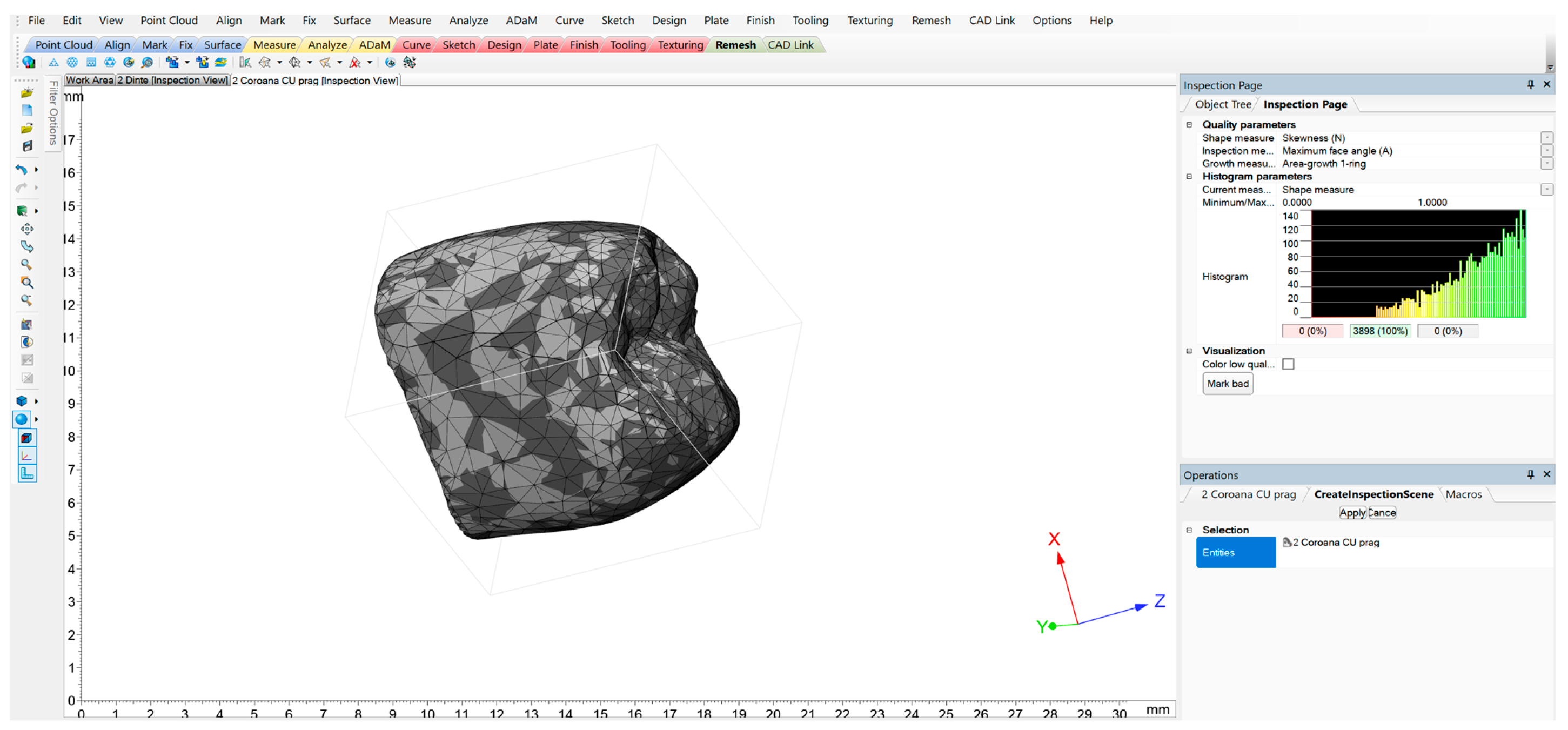1568x730 pixels.
Task: Click the Cancel button
Action: tap(1382, 513)
